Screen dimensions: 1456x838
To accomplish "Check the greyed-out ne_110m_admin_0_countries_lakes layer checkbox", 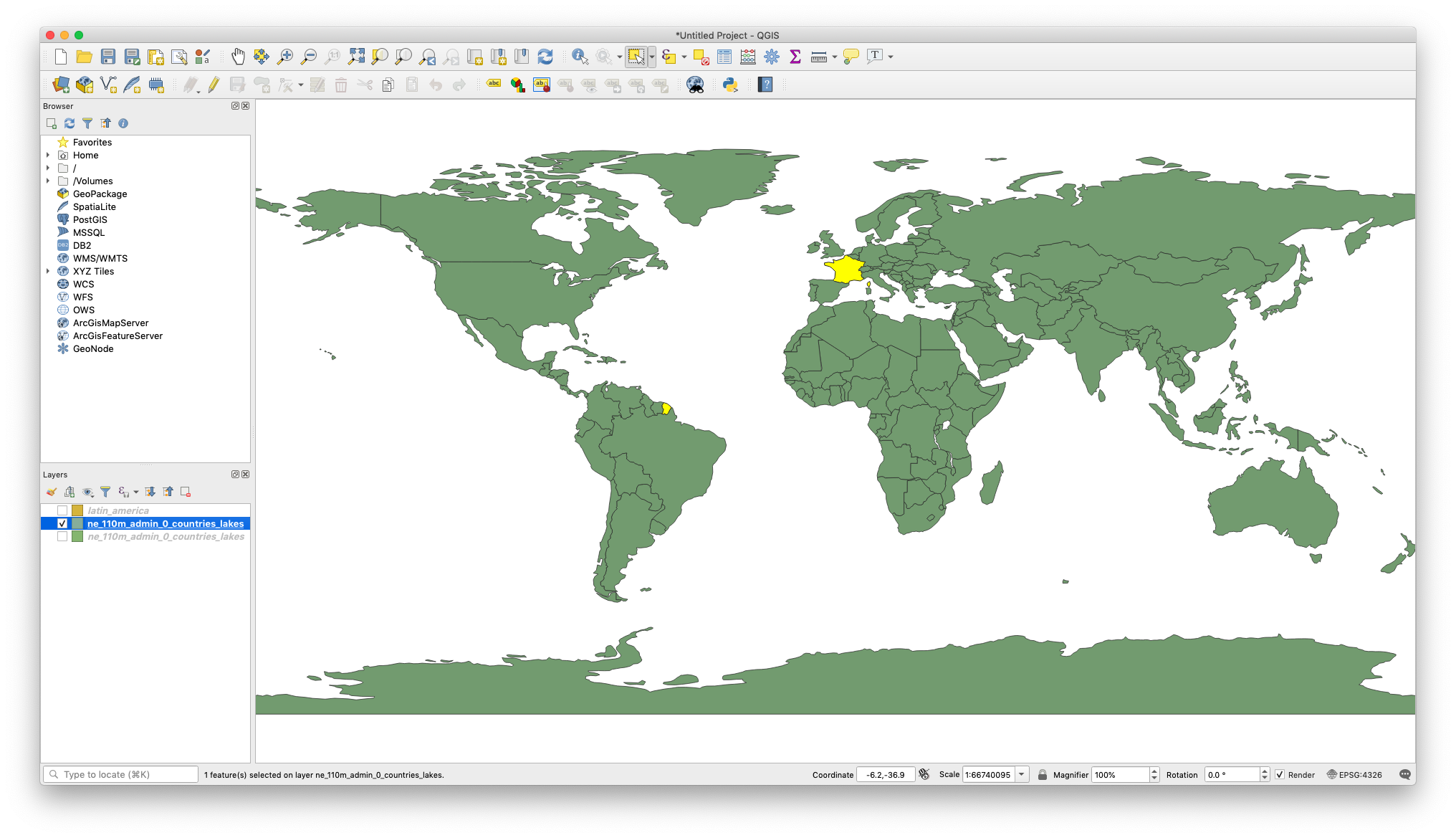I will 62,536.
